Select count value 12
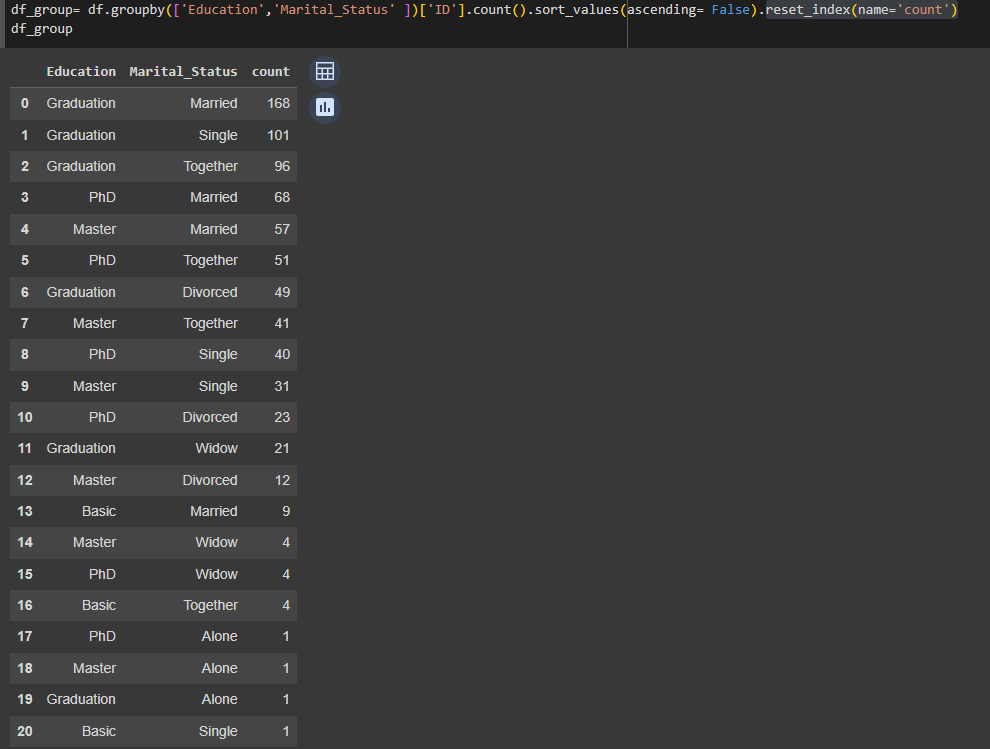 [x=282, y=480]
